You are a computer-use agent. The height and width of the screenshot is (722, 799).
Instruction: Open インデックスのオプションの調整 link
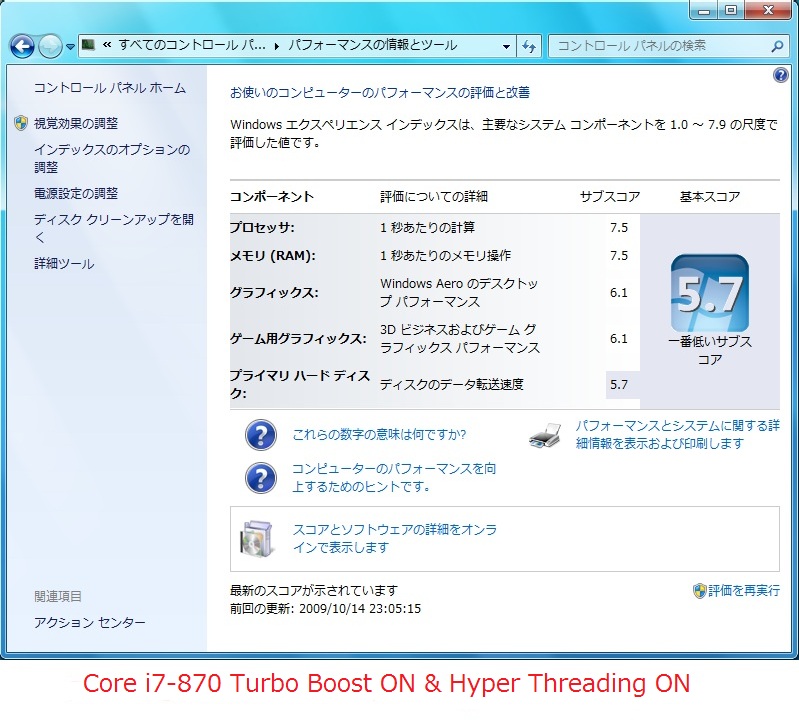point(112,158)
